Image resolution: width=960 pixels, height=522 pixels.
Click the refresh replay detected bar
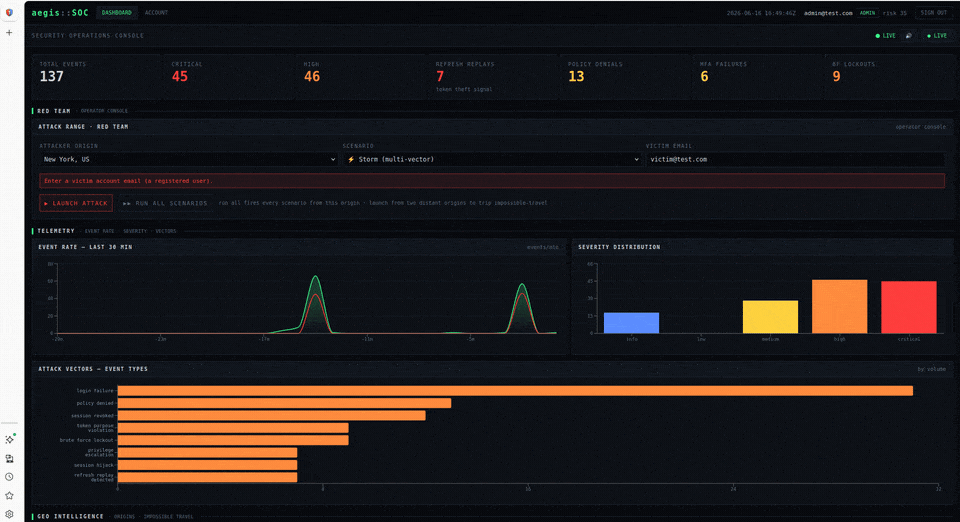click(207, 477)
